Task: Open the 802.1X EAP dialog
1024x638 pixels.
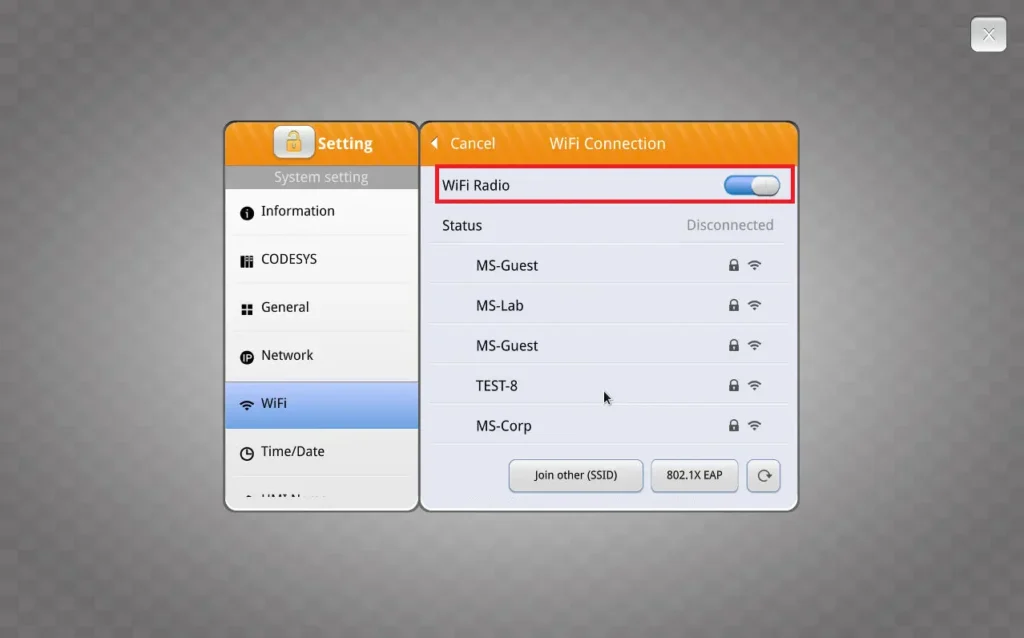Action: (x=694, y=475)
